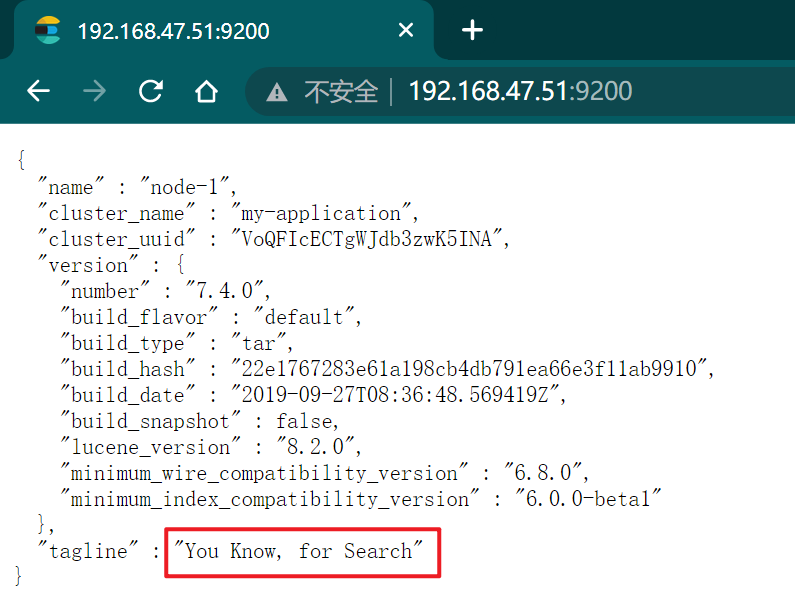Click the "build_date" key
795x616 pixels.
128,394
